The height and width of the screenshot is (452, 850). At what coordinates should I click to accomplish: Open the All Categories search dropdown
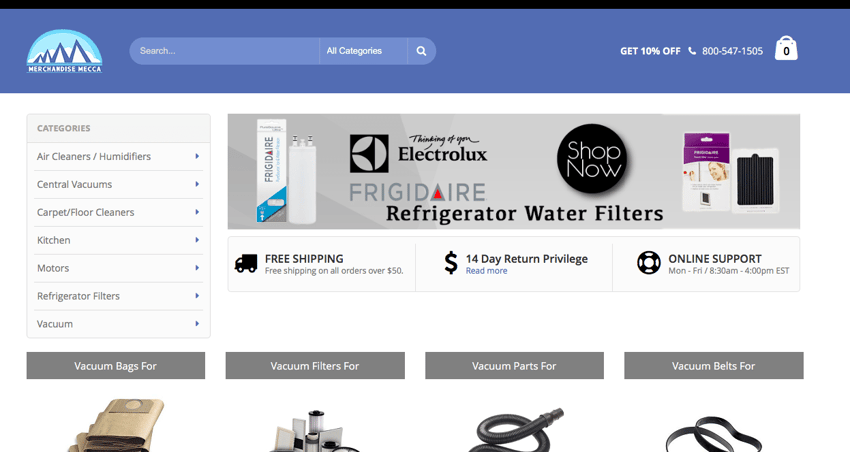pyautogui.click(x=363, y=51)
